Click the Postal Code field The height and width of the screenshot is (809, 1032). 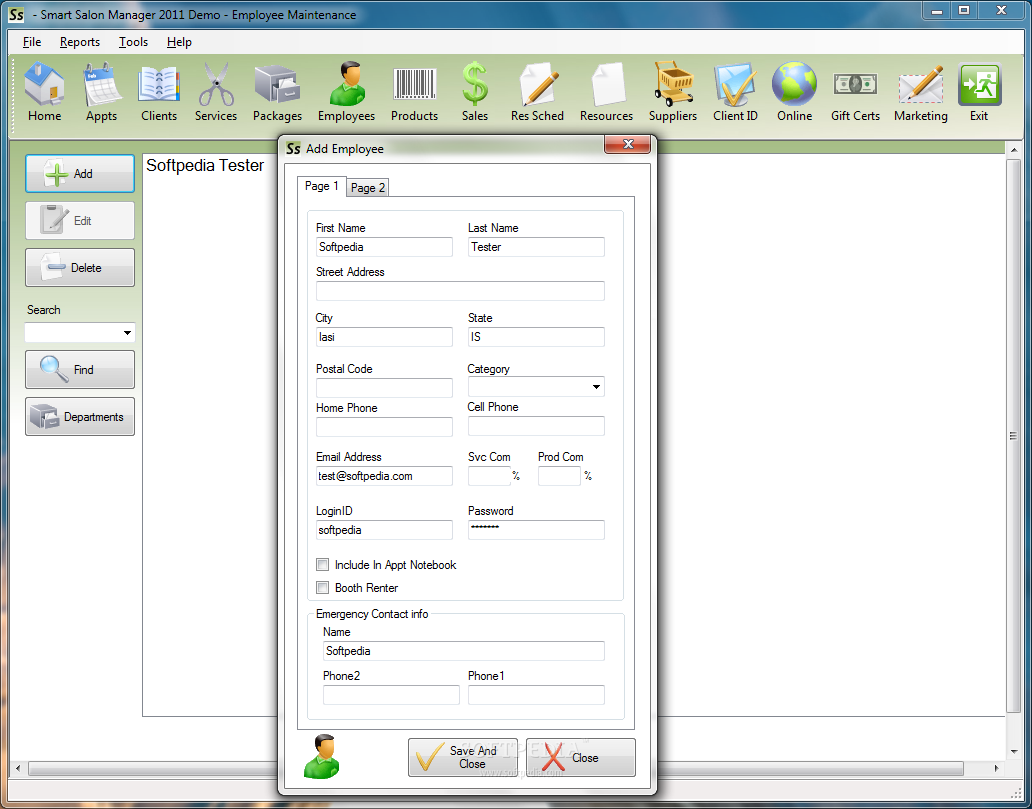coord(384,388)
